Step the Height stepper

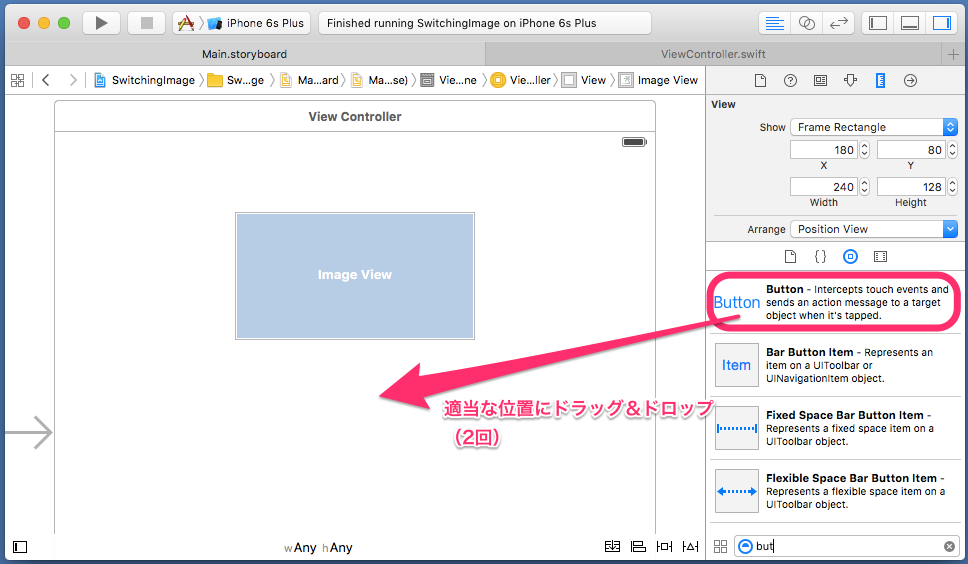952,187
